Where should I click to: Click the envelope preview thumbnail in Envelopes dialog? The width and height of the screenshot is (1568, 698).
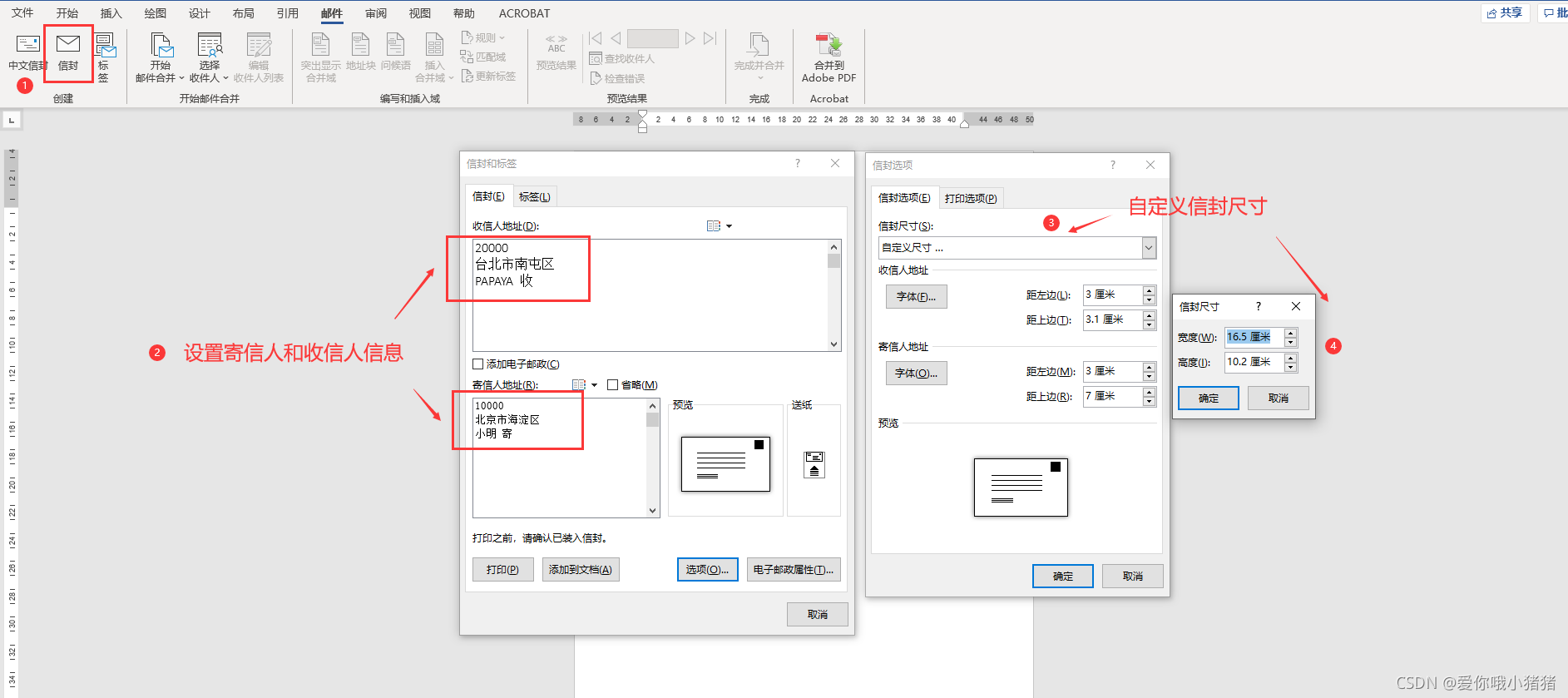click(725, 464)
